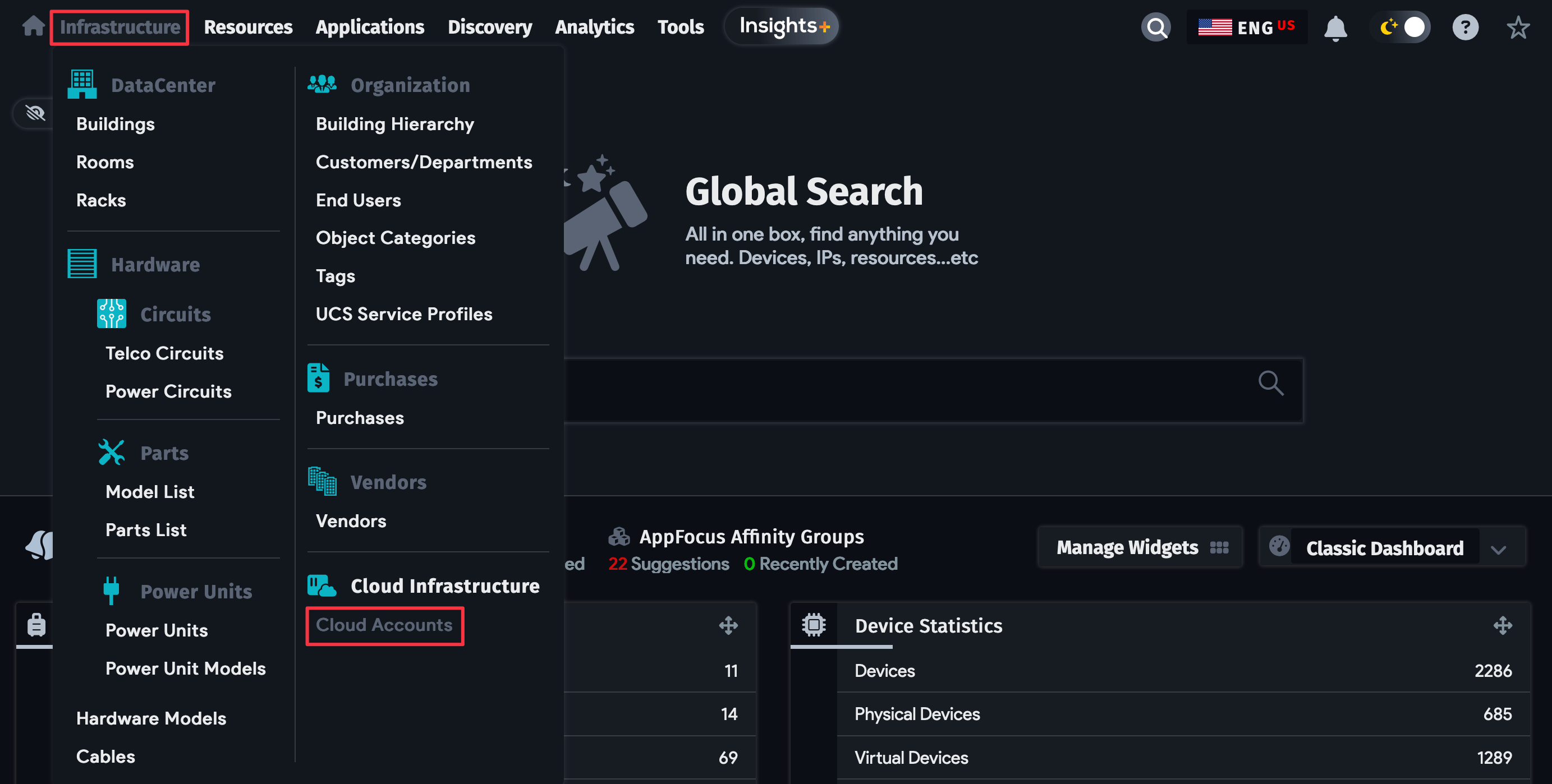Open the Analytics menu
The height and width of the screenshot is (784, 1552).
[x=595, y=26]
